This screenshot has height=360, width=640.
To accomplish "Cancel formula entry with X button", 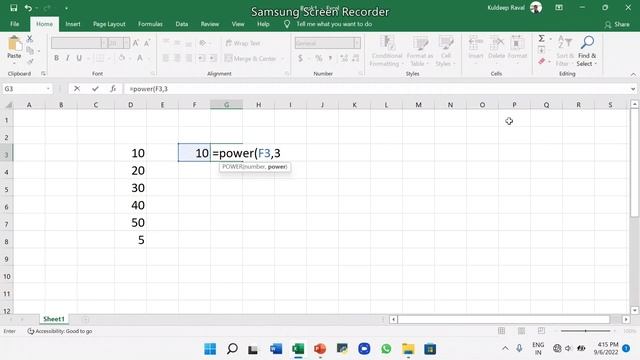I will (77, 89).
